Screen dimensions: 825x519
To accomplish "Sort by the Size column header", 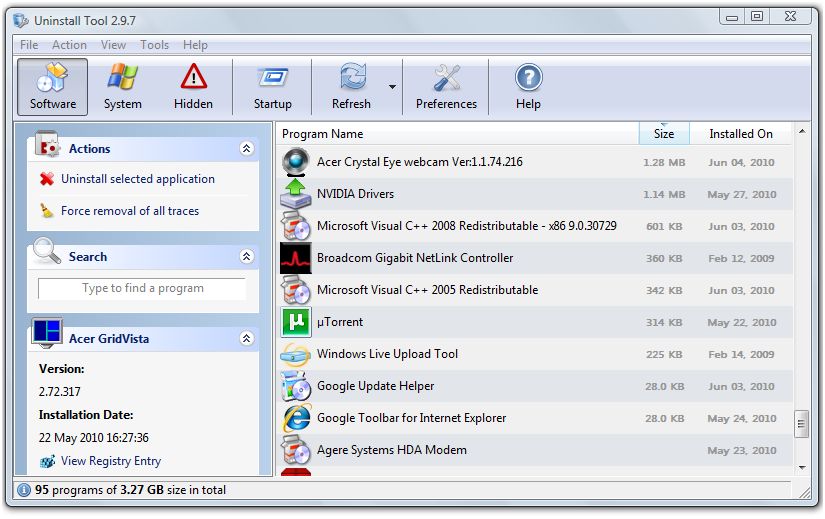I will point(664,134).
